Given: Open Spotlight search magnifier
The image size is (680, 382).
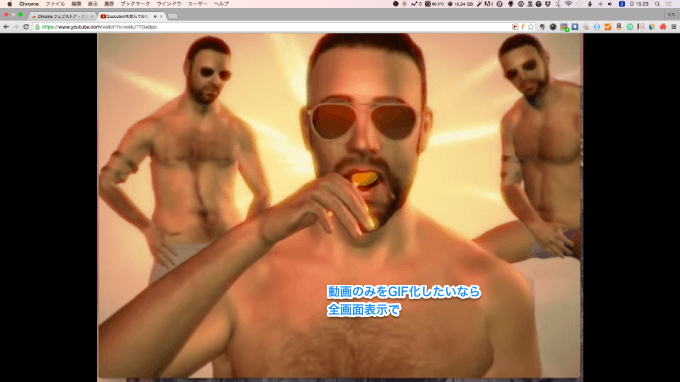Looking at the screenshot, I should 657,4.
